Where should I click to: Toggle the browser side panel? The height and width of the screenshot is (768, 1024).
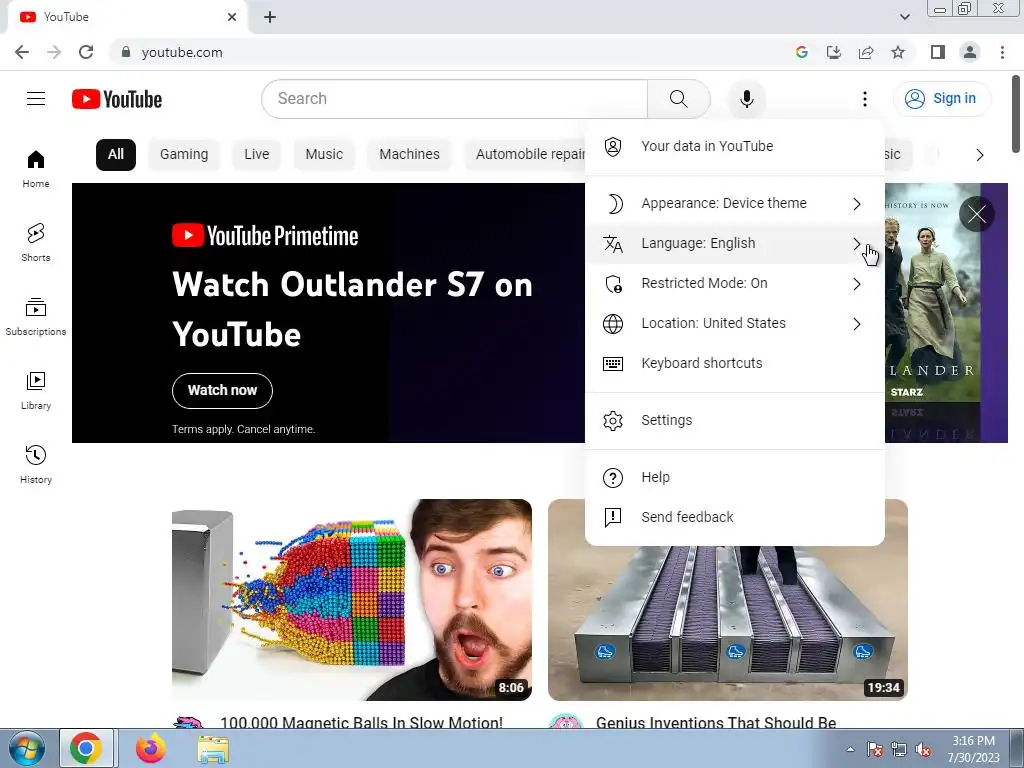[938, 52]
